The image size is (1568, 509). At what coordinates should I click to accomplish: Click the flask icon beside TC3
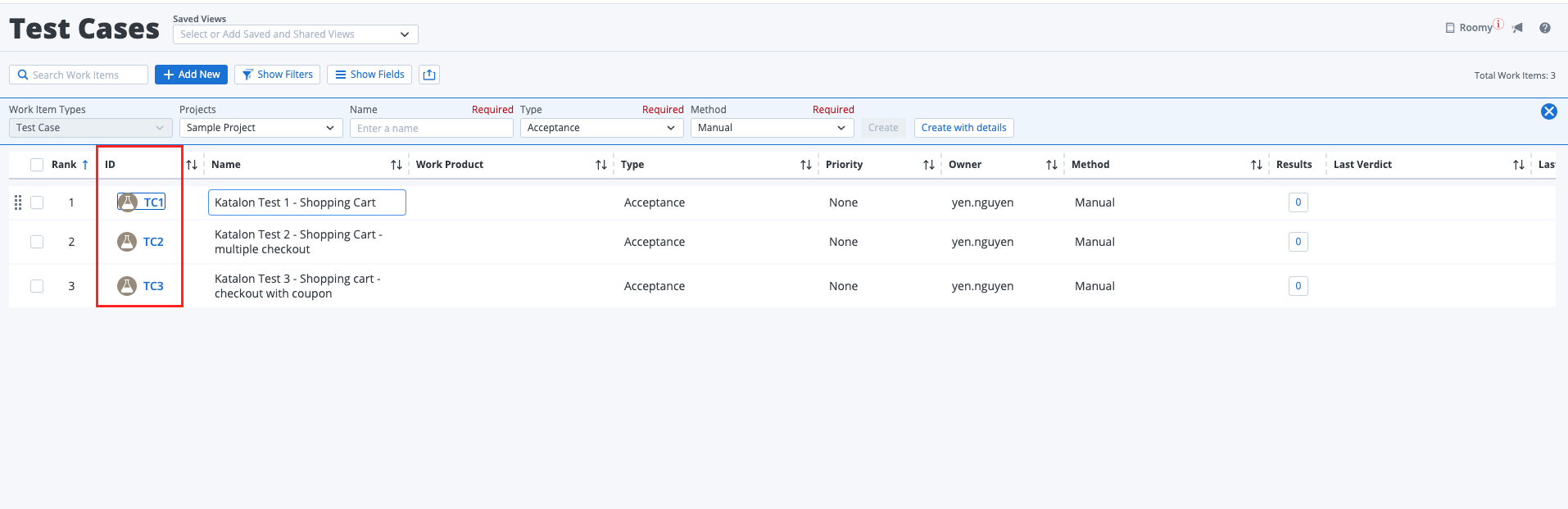click(x=126, y=286)
